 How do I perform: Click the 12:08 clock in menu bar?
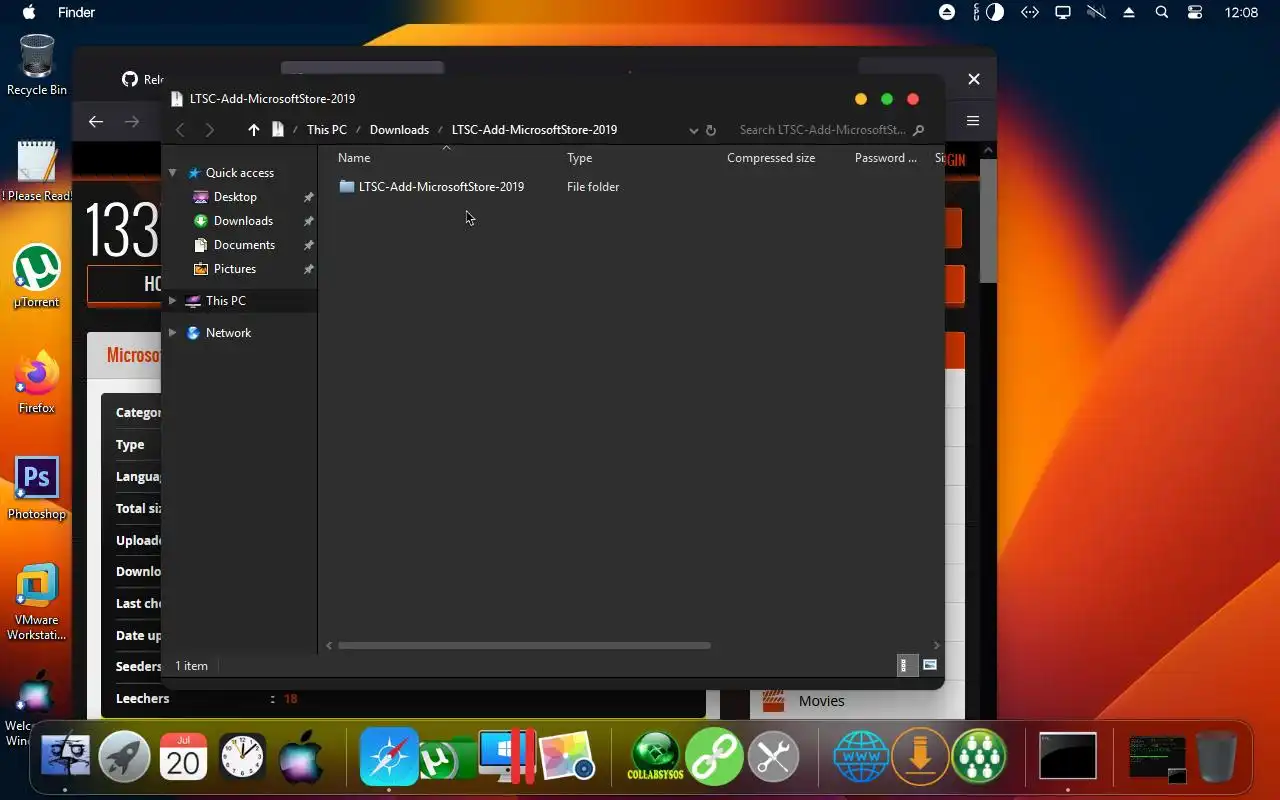point(1241,13)
